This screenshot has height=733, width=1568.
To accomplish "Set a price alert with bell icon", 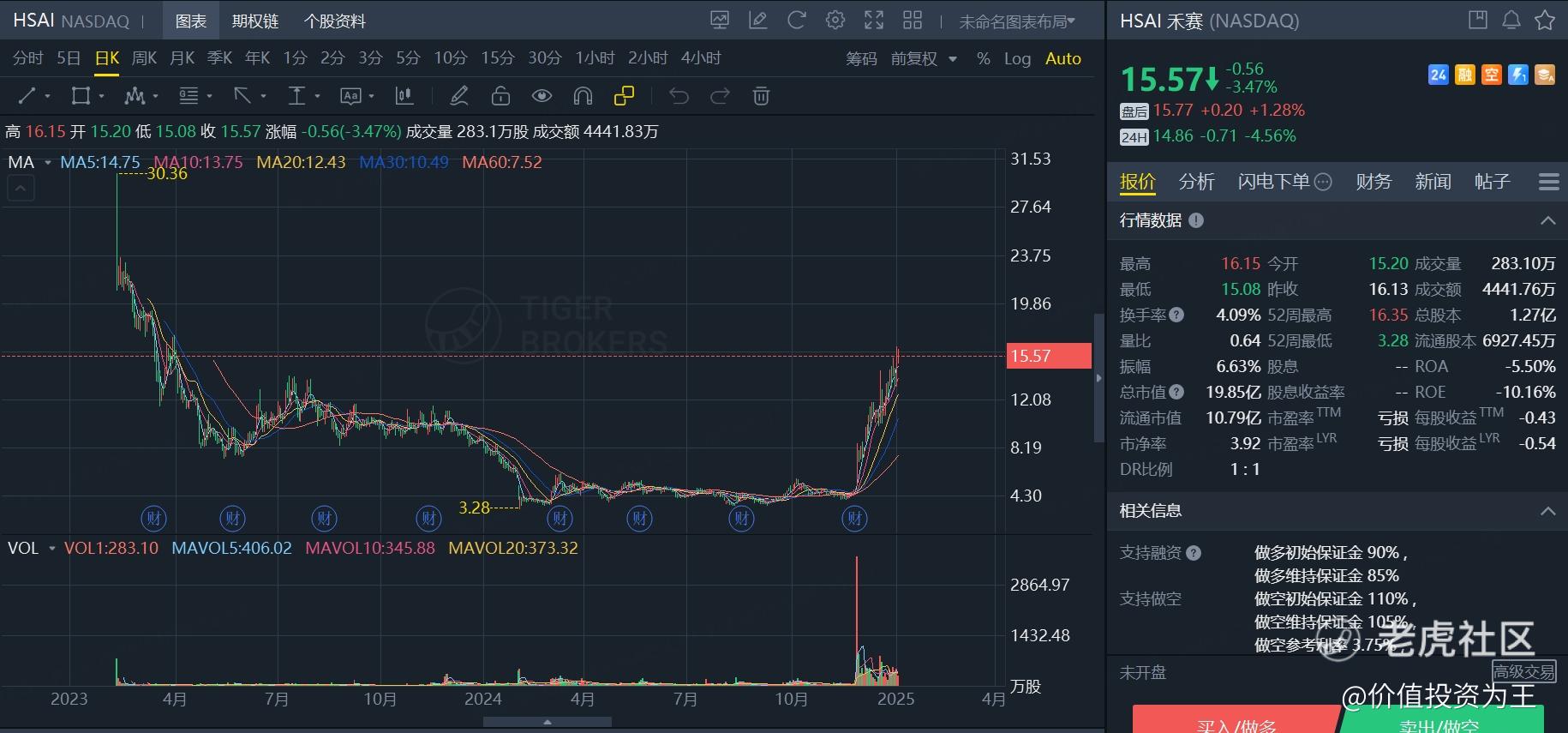I will [1511, 20].
